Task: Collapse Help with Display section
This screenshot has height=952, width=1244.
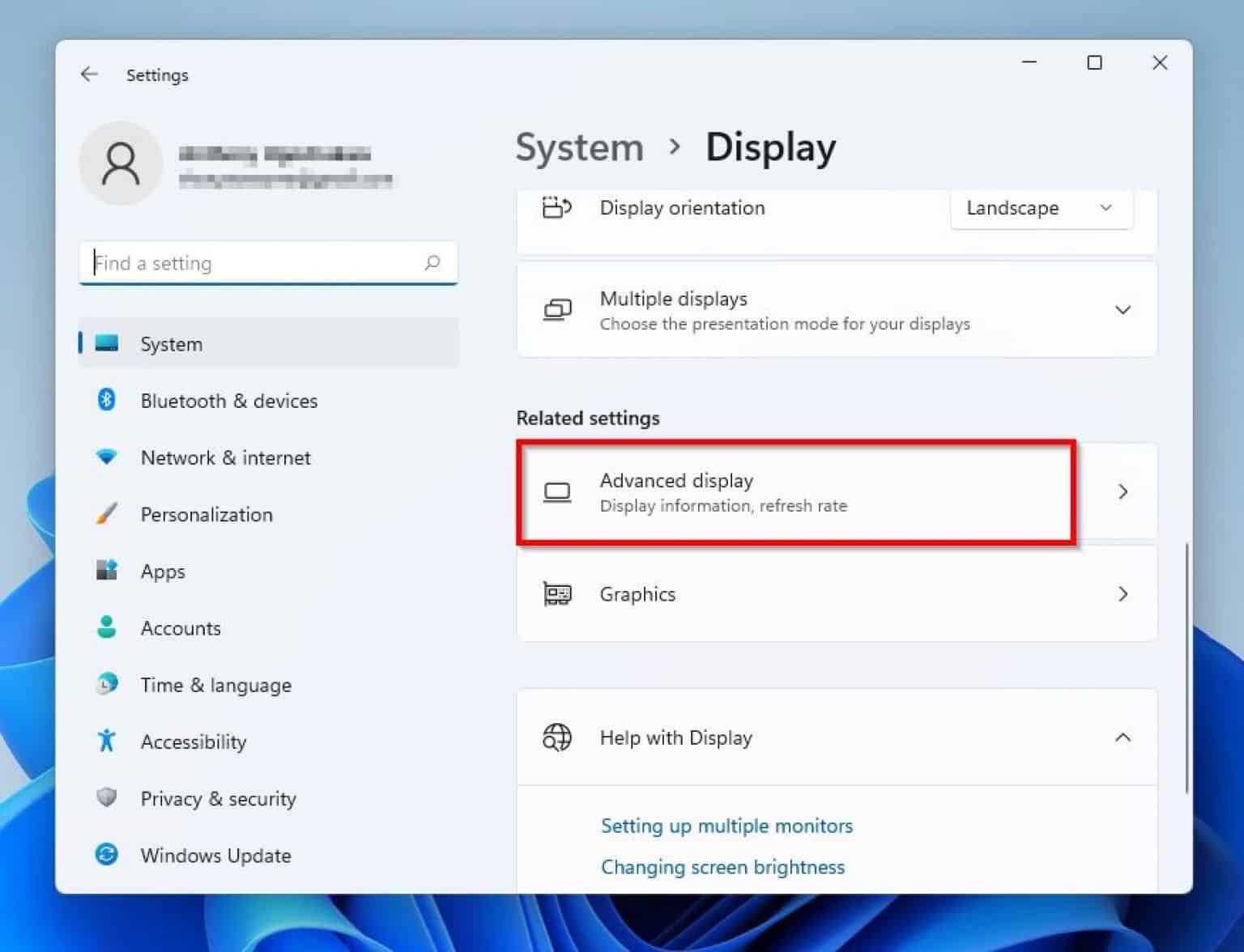Action: (x=1123, y=737)
